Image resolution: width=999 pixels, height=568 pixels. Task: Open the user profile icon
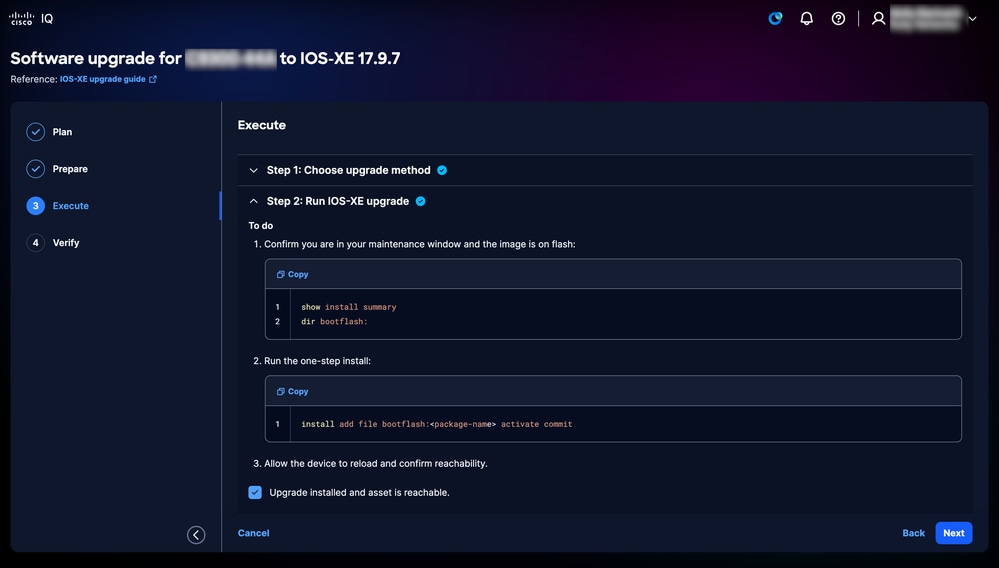pyautogui.click(x=879, y=18)
